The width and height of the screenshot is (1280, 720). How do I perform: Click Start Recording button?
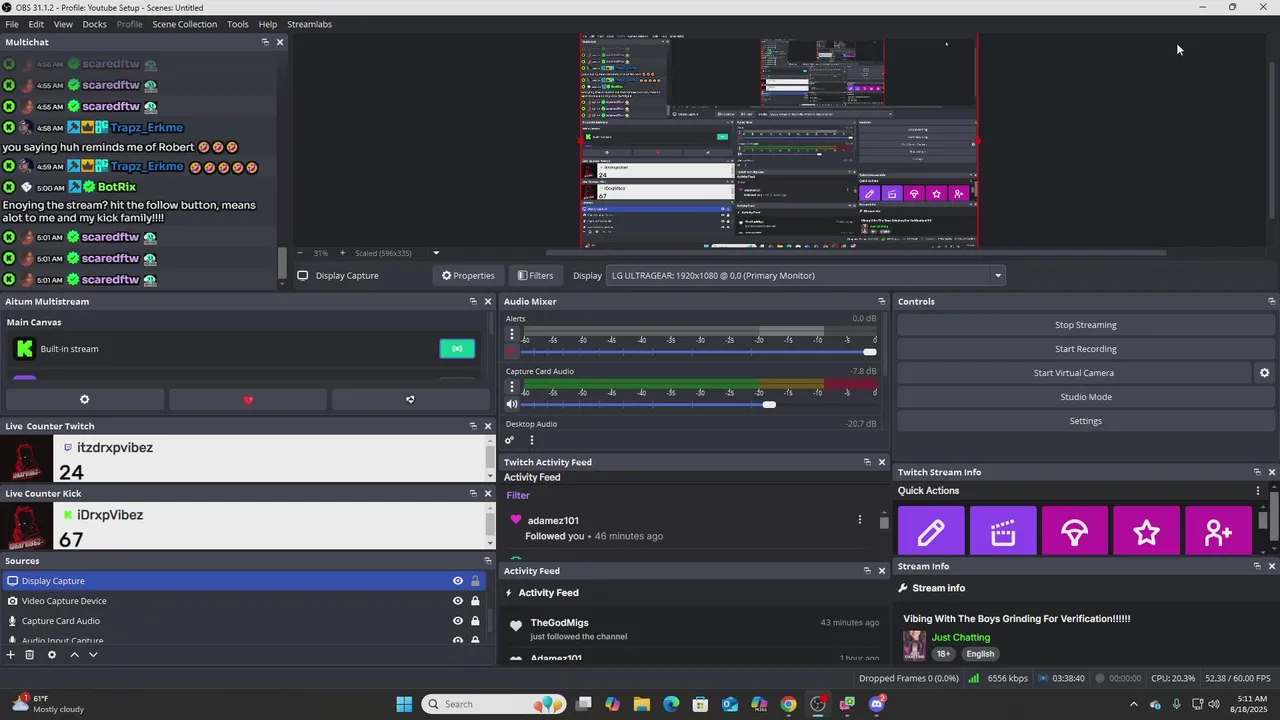click(x=1085, y=349)
